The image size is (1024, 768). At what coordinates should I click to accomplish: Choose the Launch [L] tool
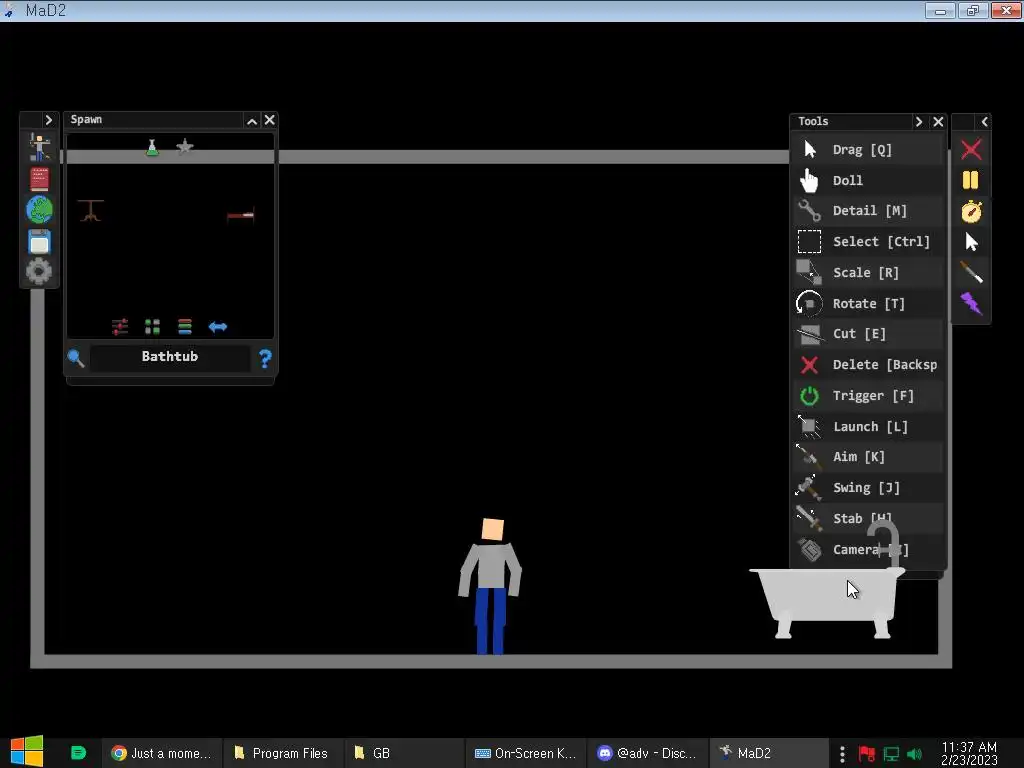coord(868,426)
